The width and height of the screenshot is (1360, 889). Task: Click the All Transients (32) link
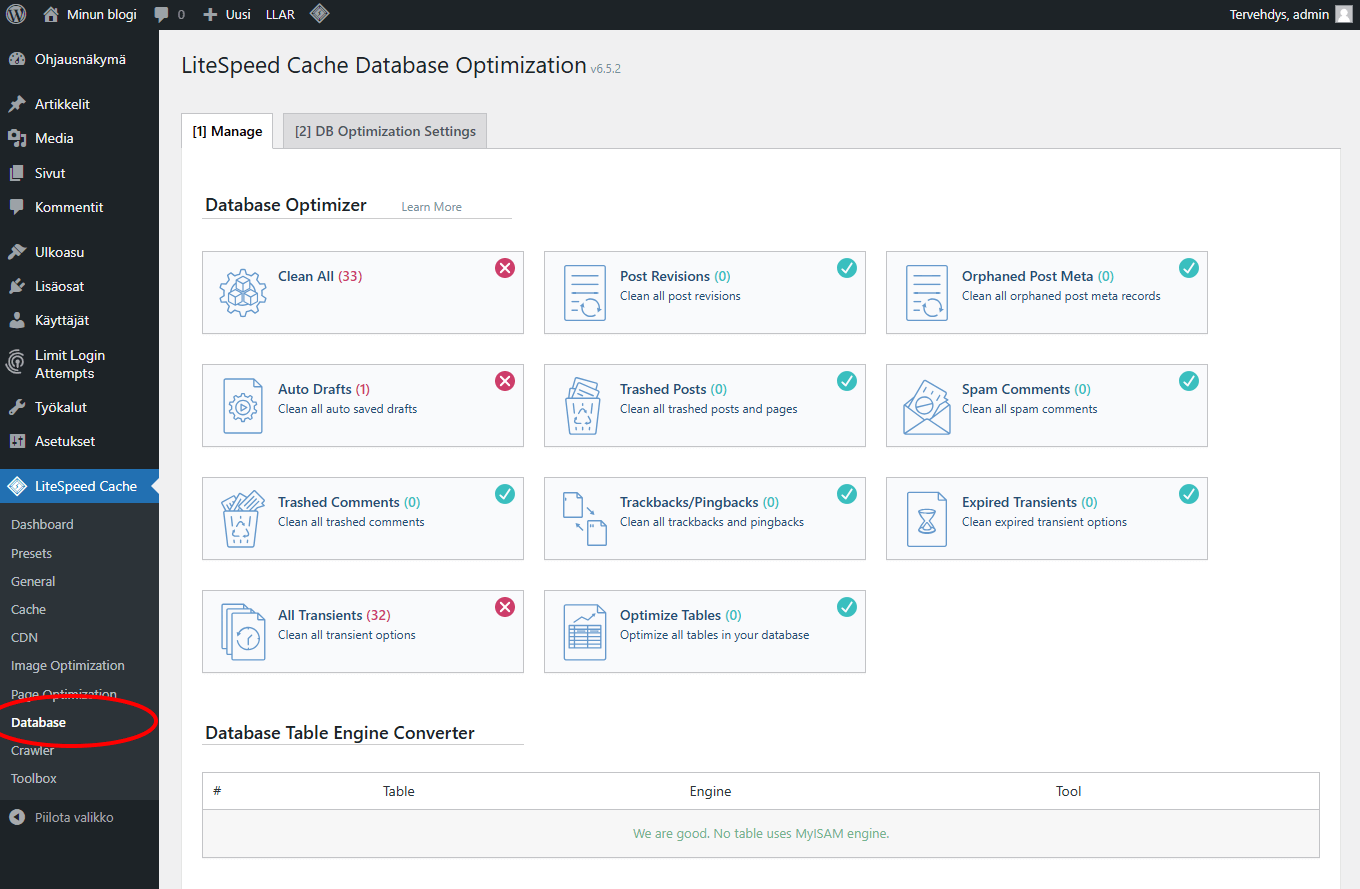[x=334, y=615]
